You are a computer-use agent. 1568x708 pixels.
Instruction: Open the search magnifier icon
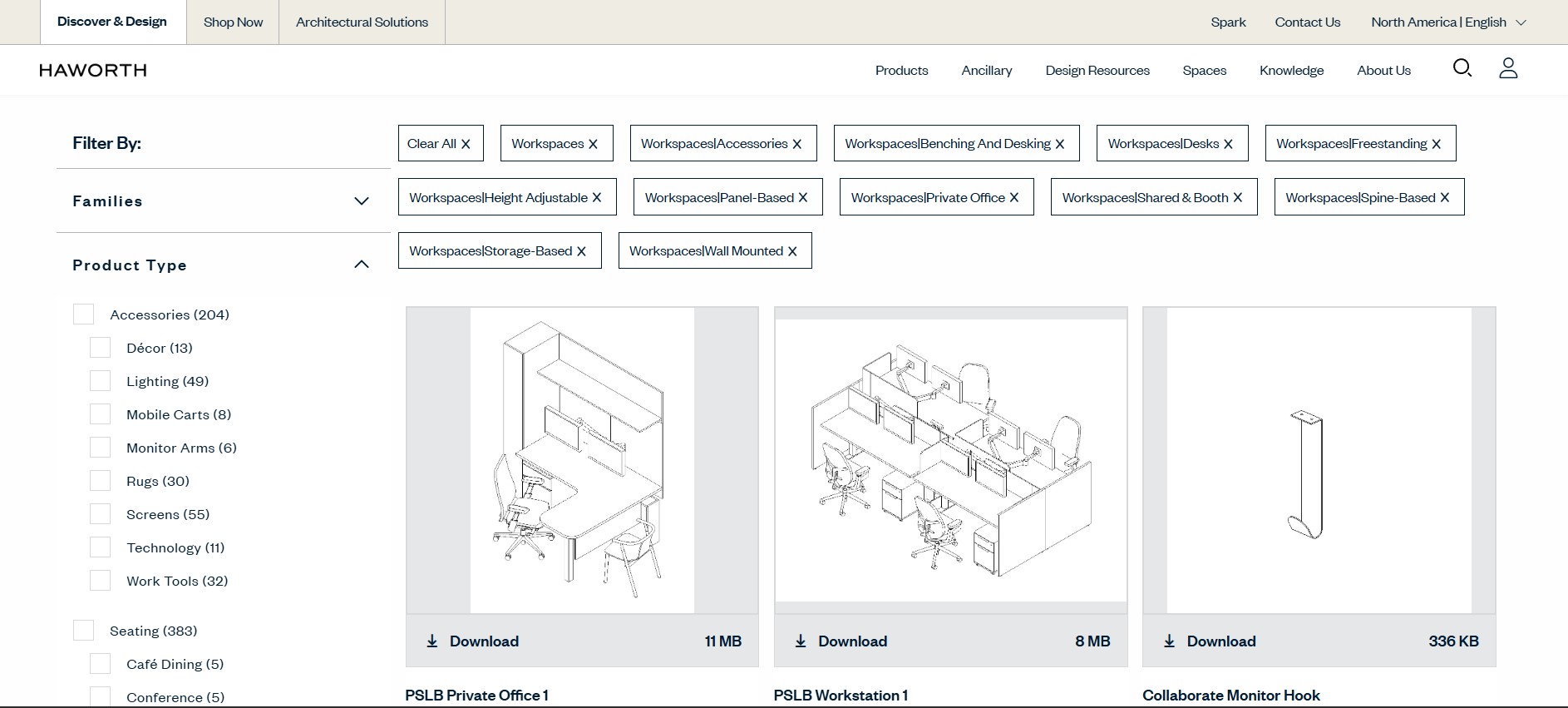point(1462,68)
